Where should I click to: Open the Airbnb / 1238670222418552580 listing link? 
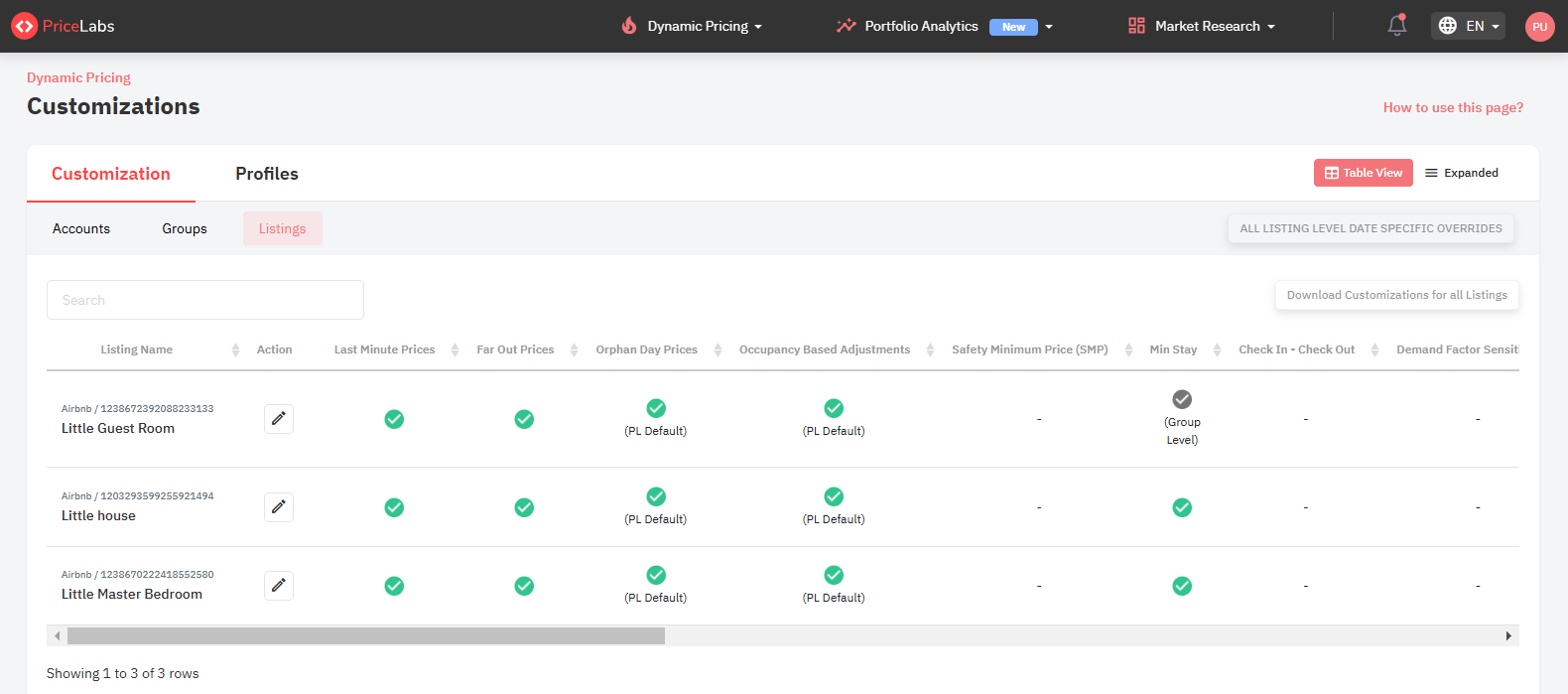coord(138,574)
